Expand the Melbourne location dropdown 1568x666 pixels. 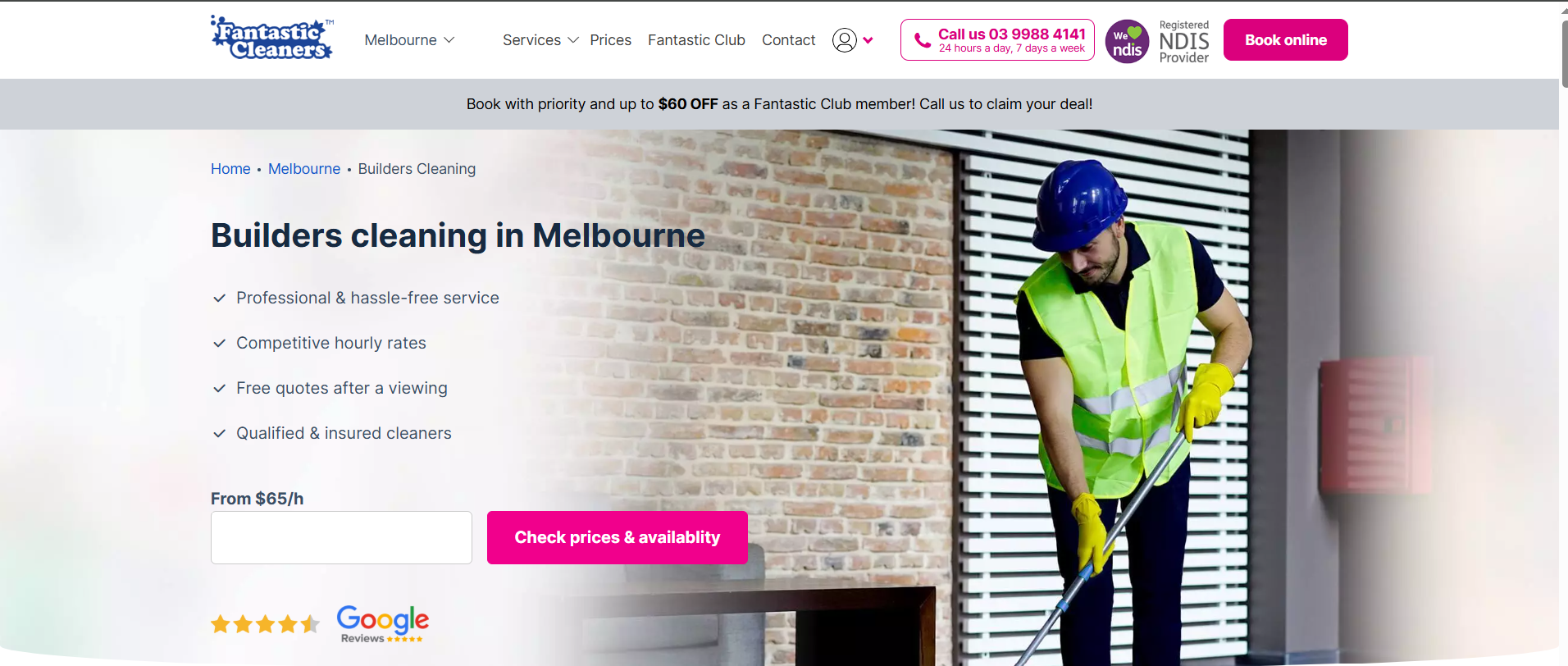[x=409, y=40]
